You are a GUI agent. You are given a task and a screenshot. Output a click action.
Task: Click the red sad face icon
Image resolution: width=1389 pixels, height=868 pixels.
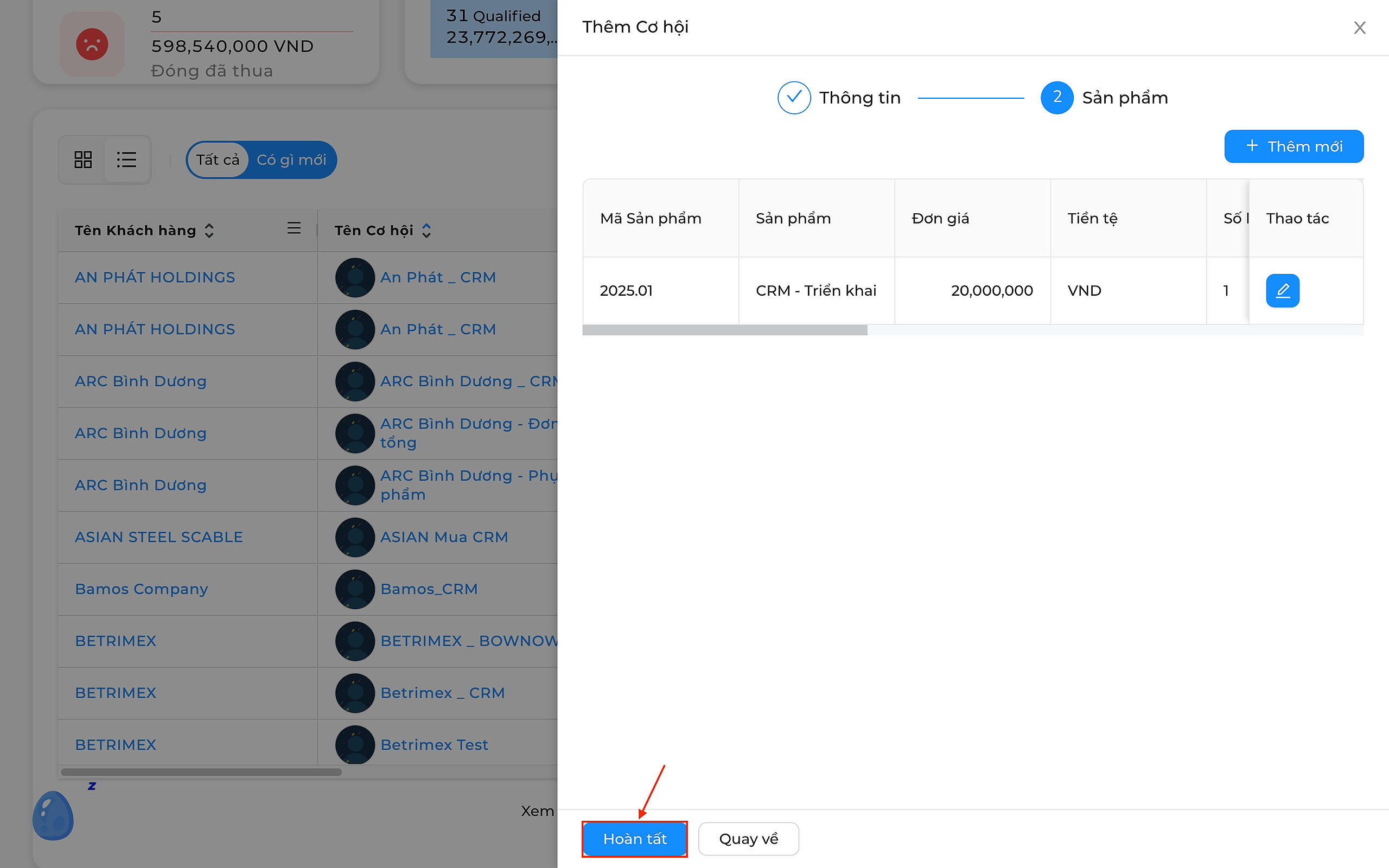[x=92, y=43]
